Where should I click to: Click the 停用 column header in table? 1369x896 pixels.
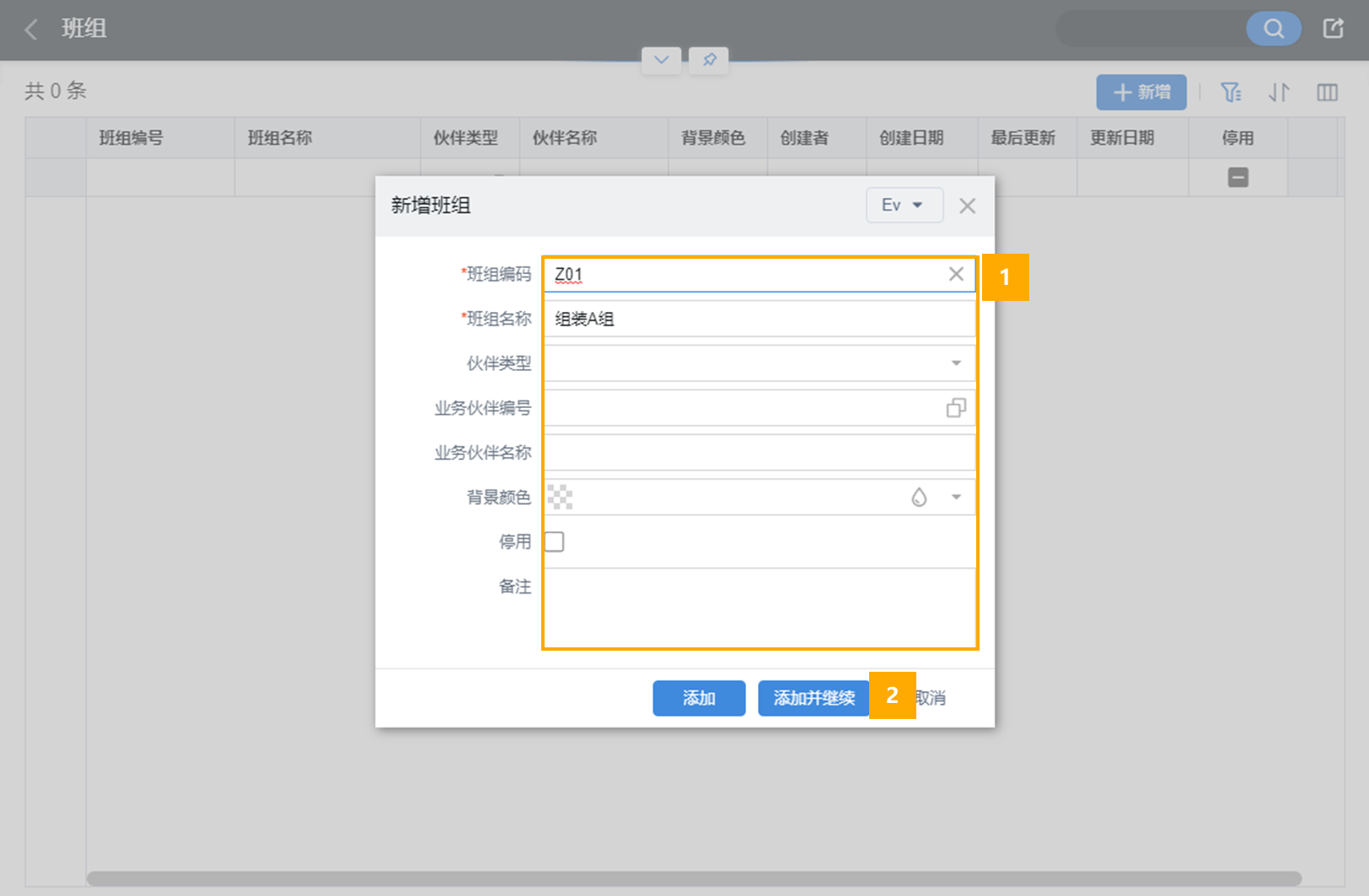click(x=1237, y=138)
